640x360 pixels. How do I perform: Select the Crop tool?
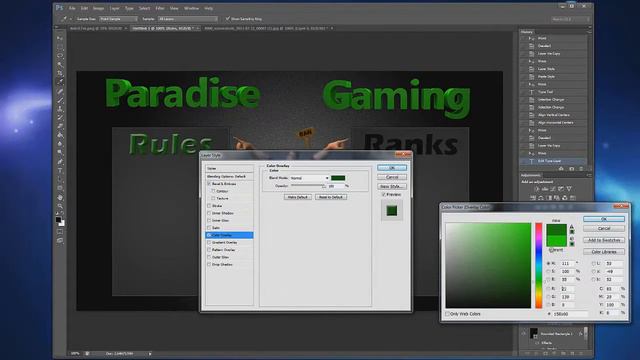(60, 73)
